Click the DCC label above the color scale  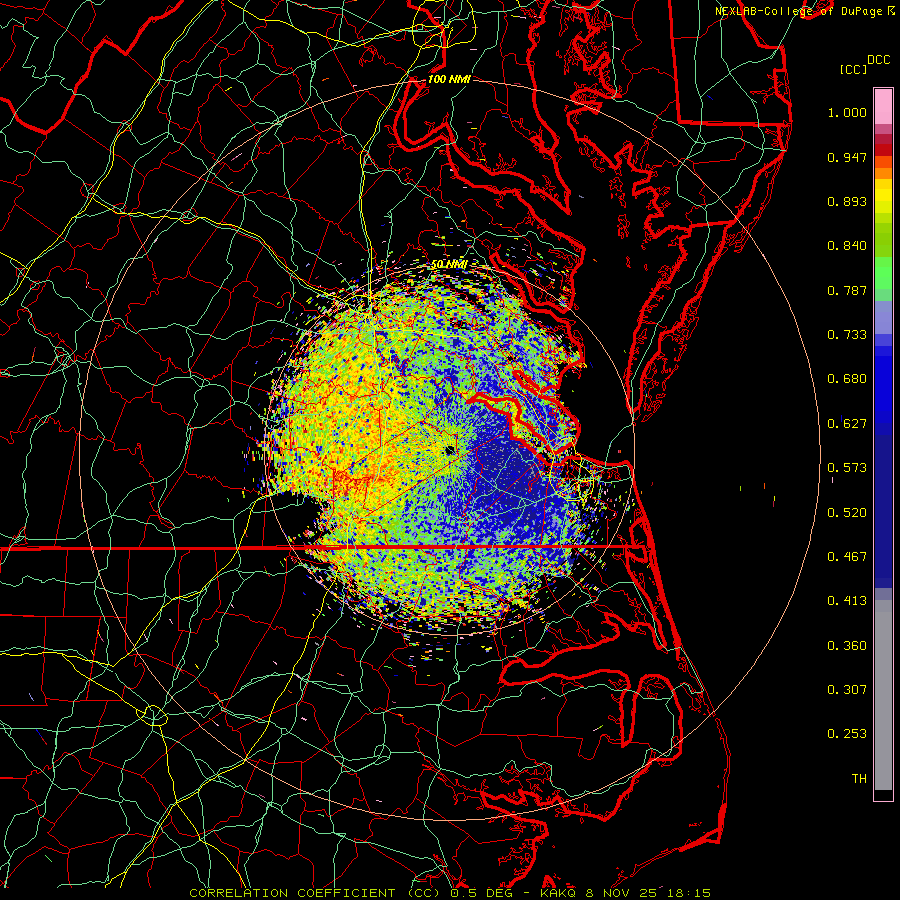(x=878, y=60)
